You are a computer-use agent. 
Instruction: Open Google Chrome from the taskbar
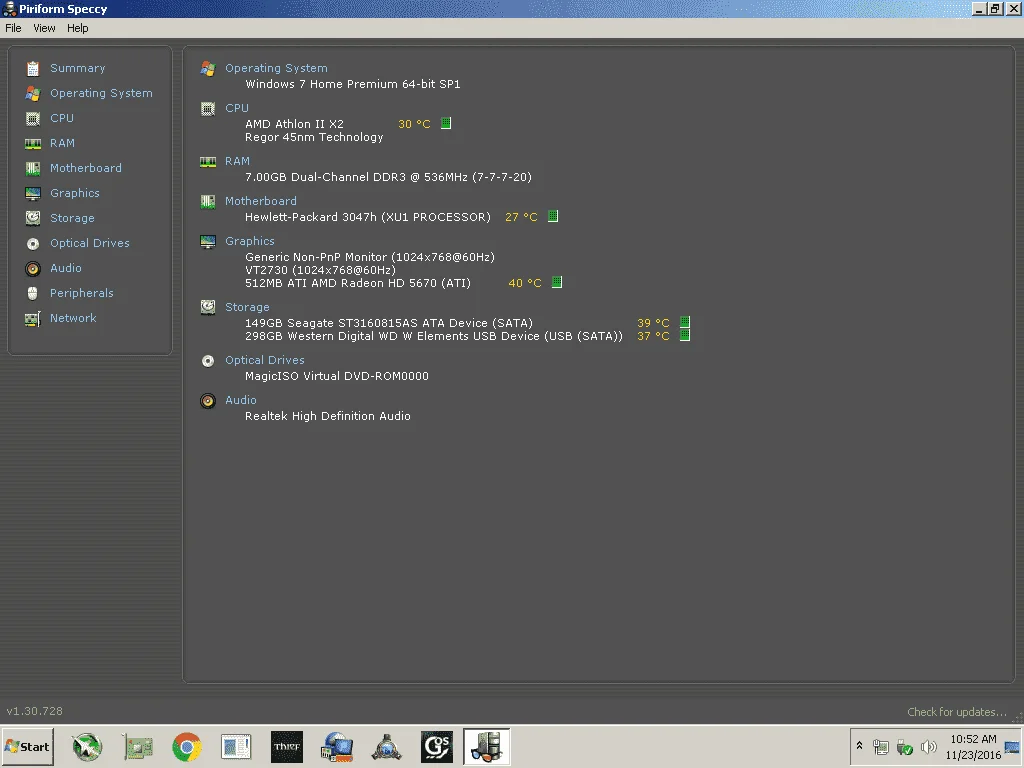click(187, 746)
